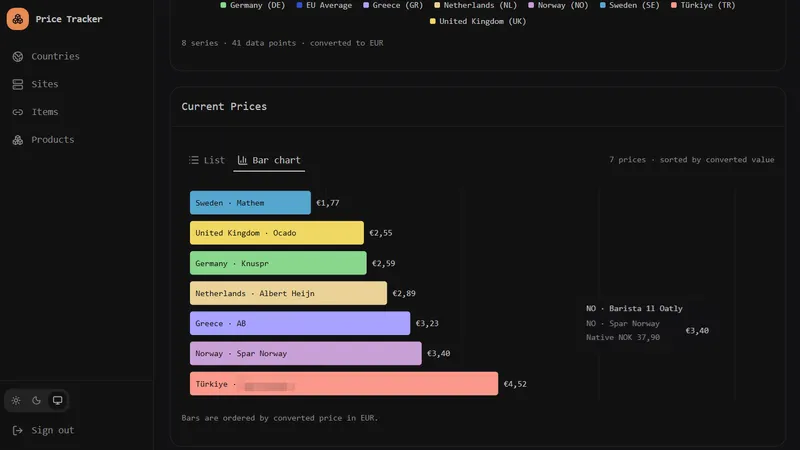Click the Bar chart tab icon
The image size is (800, 450).
point(242,160)
